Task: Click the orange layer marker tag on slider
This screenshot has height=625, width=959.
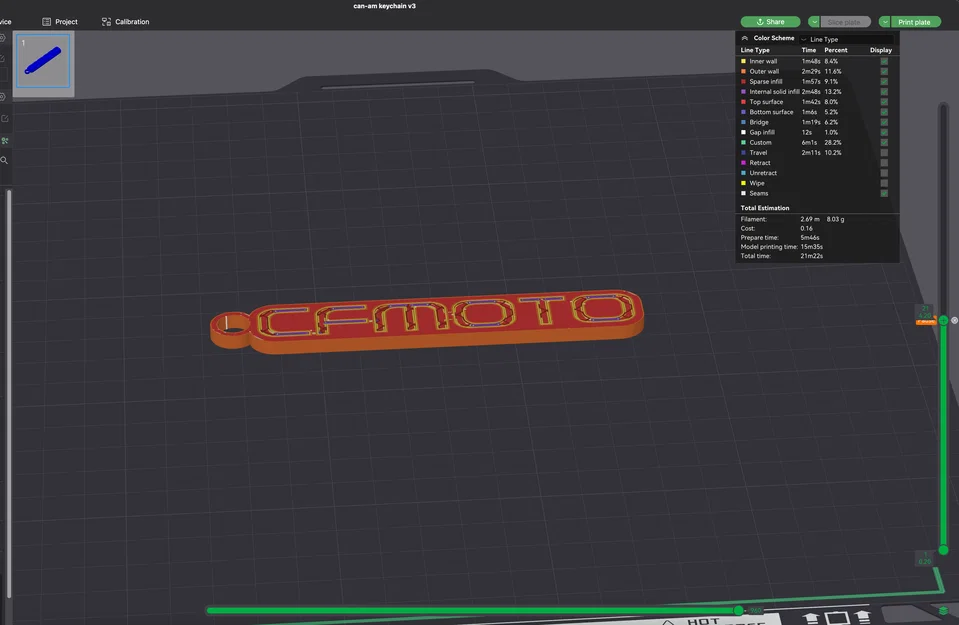Action: (925, 321)
